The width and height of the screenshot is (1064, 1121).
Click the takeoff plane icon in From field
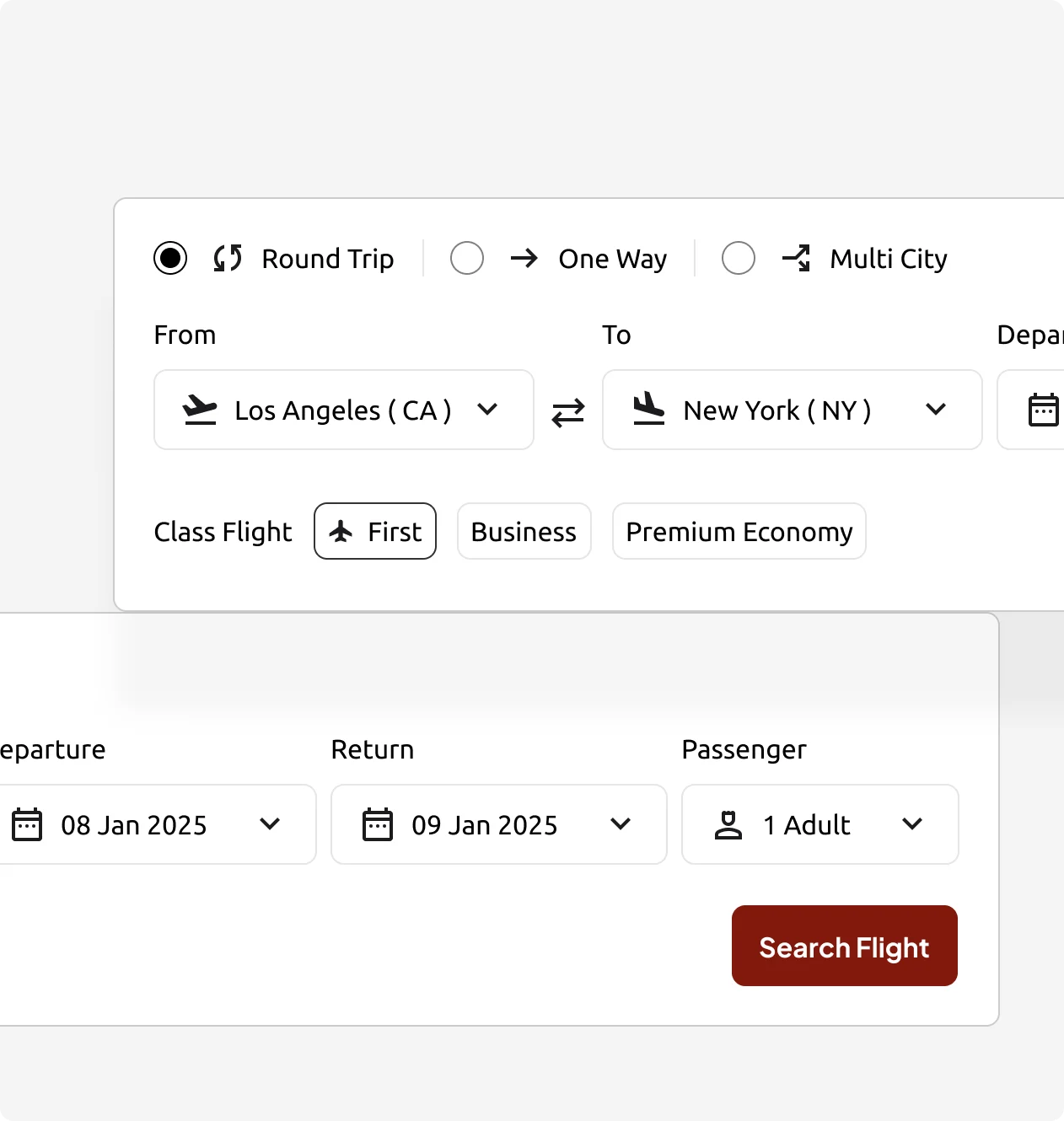[200, 410]
